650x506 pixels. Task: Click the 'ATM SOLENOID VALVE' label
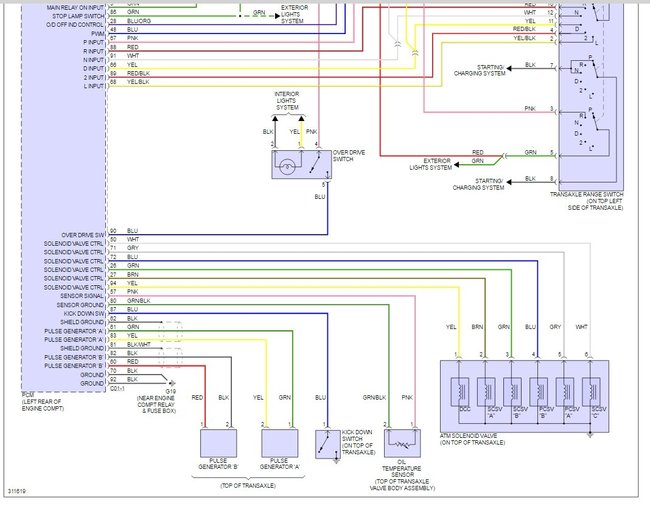point(468,436)
